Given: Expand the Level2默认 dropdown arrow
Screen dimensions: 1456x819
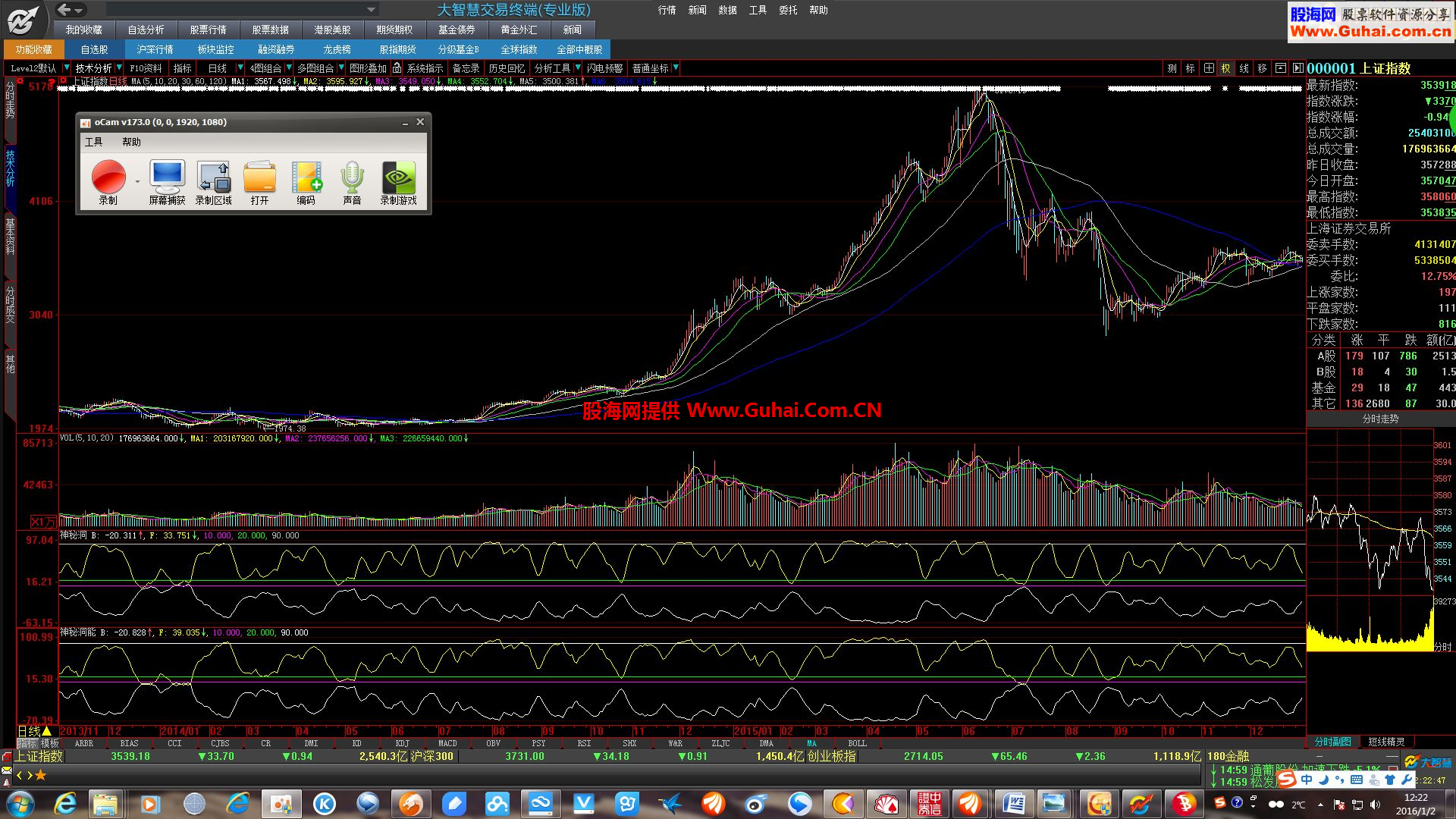Looking at the screenshot, I should coord(66,68).
